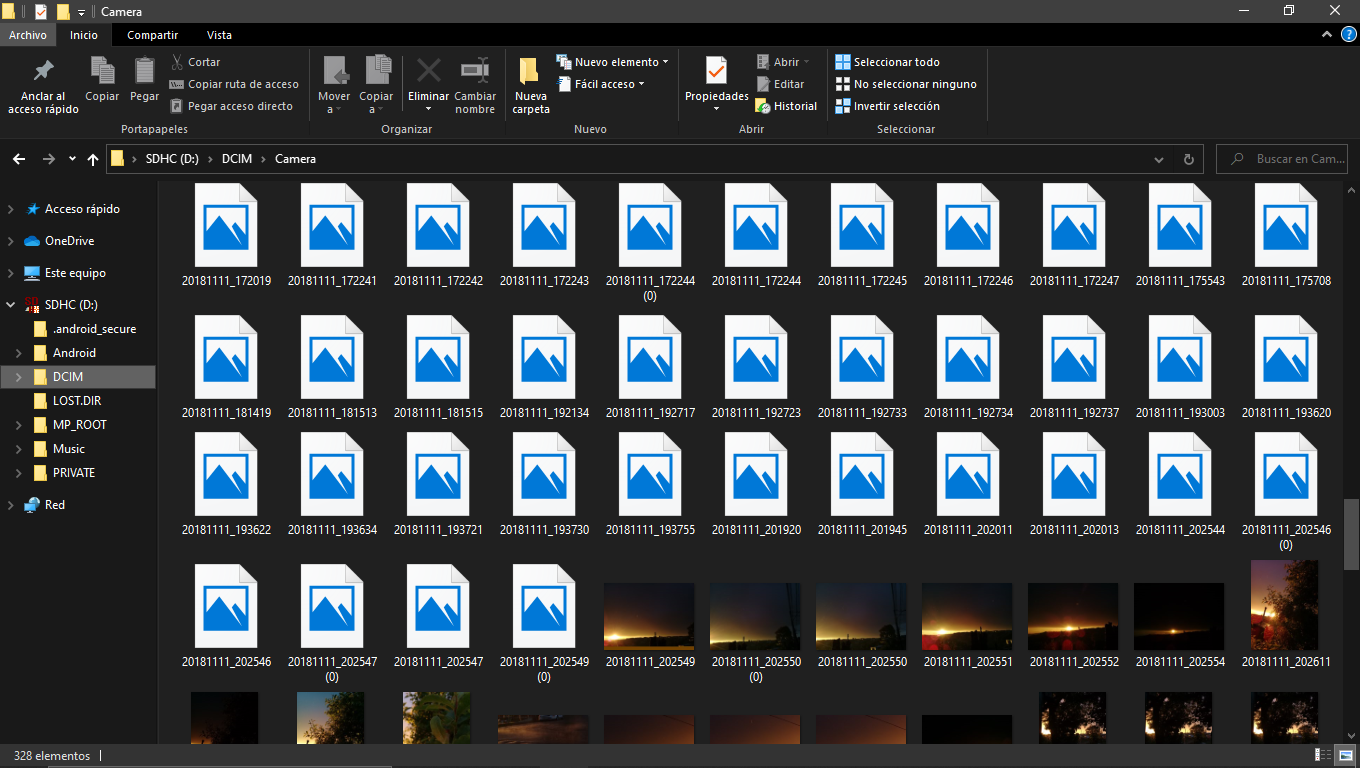Switch to the Vista ribbon tab
The width and height of the screenshot is (1360, 768).
coord(219,35)
